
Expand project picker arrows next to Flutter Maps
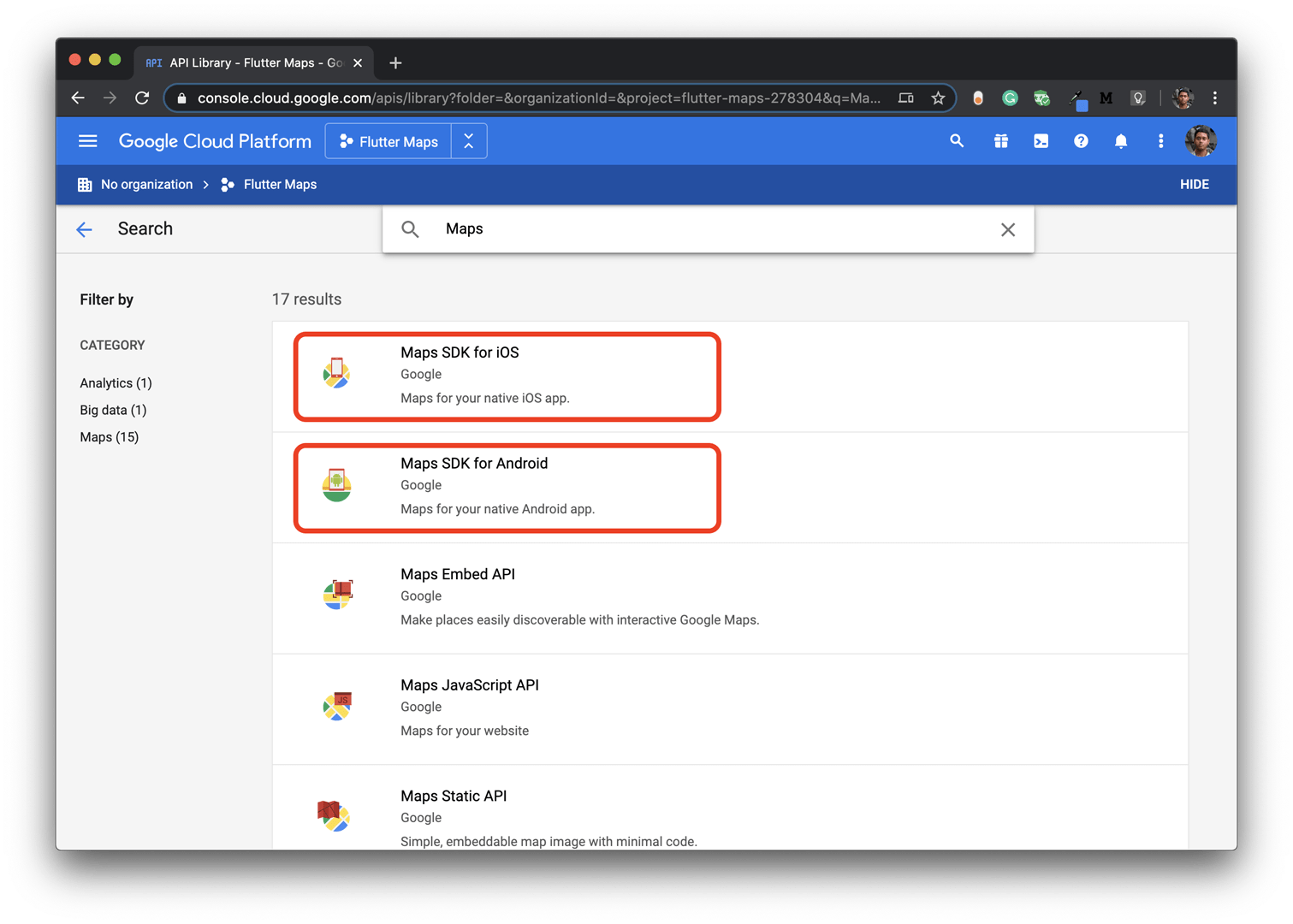point(469,141)
